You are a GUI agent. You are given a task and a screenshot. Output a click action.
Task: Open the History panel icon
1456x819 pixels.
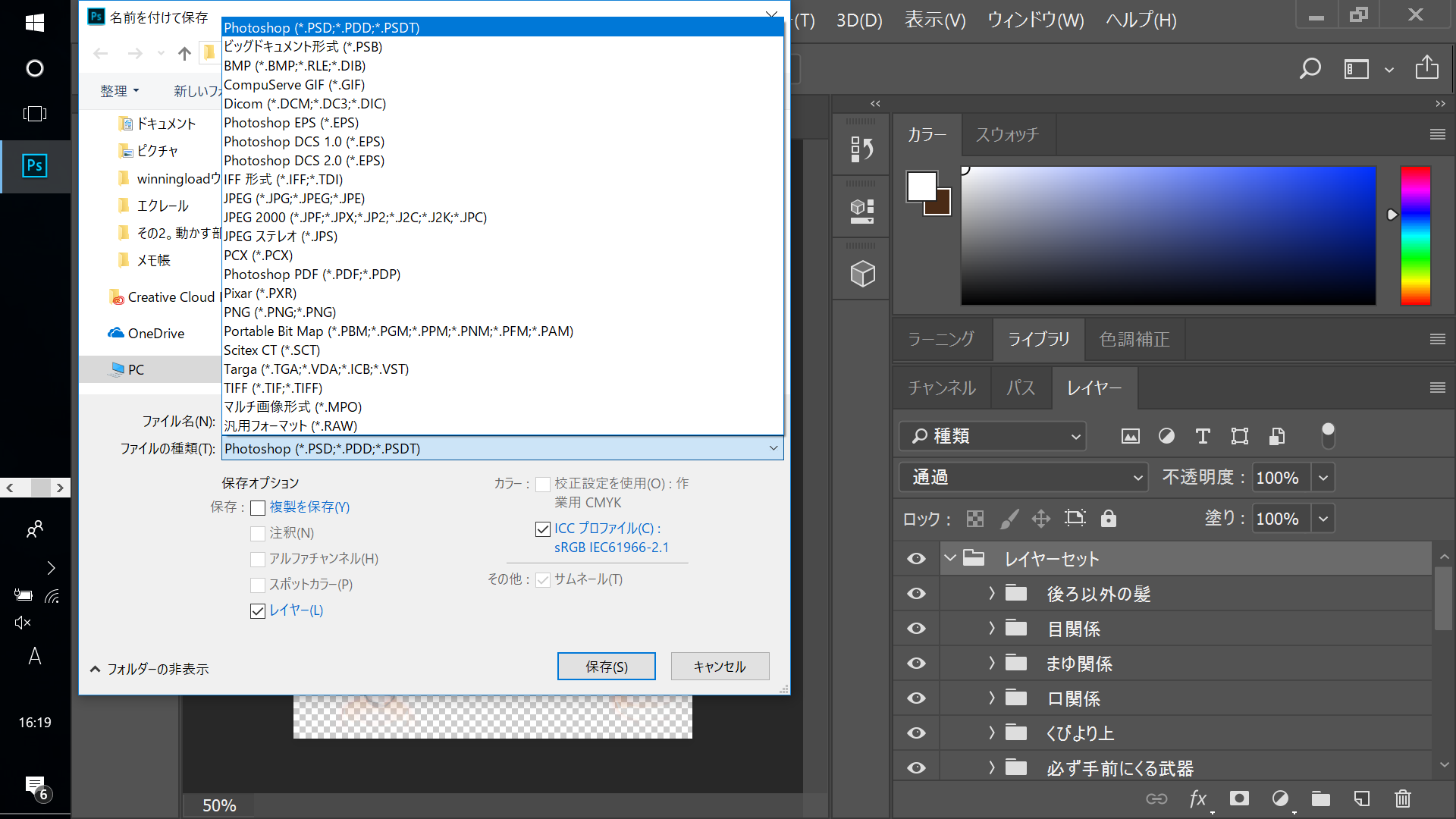tap(861, 149)
